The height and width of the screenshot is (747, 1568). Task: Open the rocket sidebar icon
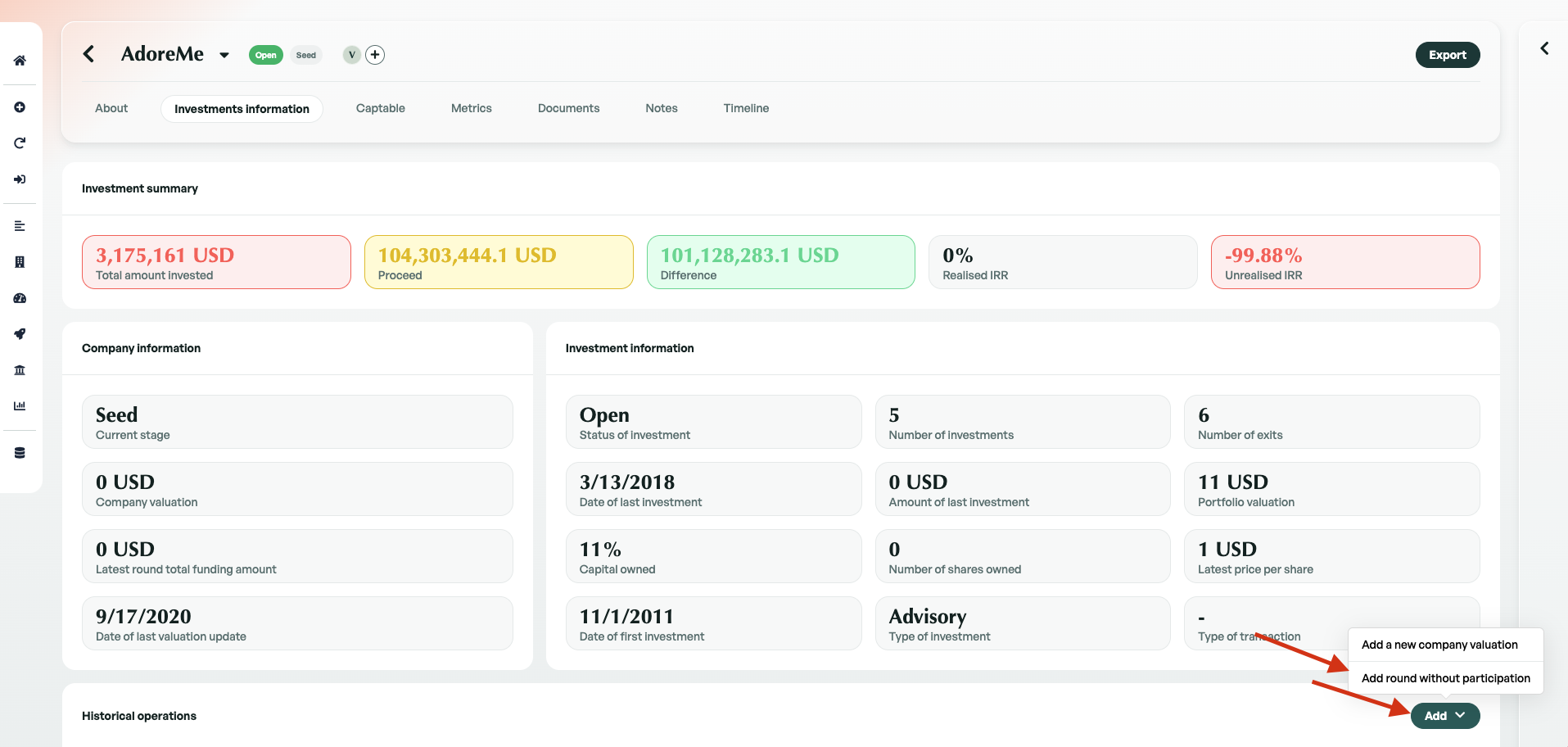click(20, 334)
